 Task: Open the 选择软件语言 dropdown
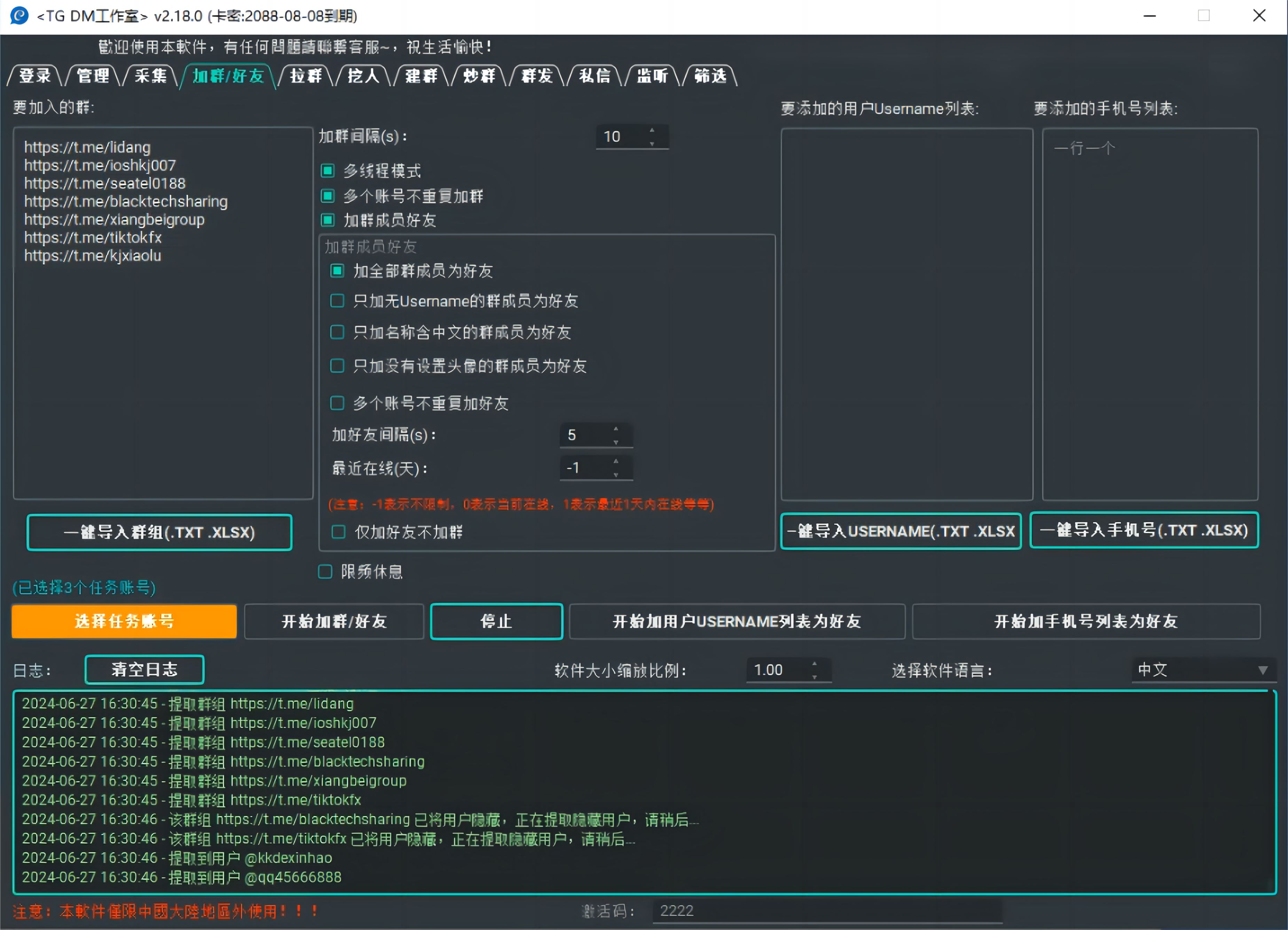pos(1203,670)
